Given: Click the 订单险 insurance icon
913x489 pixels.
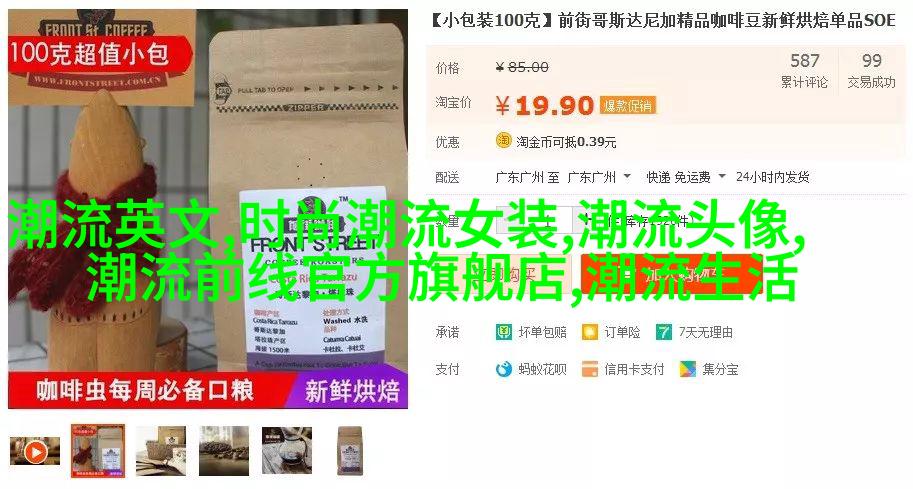Looking at the screenshot, I should [589, 332].
